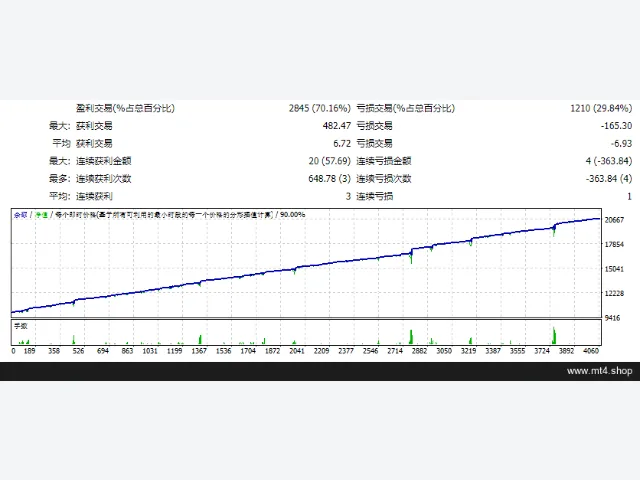Click the average profit value "6.72"
Image resolution: width=640 pixels, height=480 pixels.
pos(342,144)
